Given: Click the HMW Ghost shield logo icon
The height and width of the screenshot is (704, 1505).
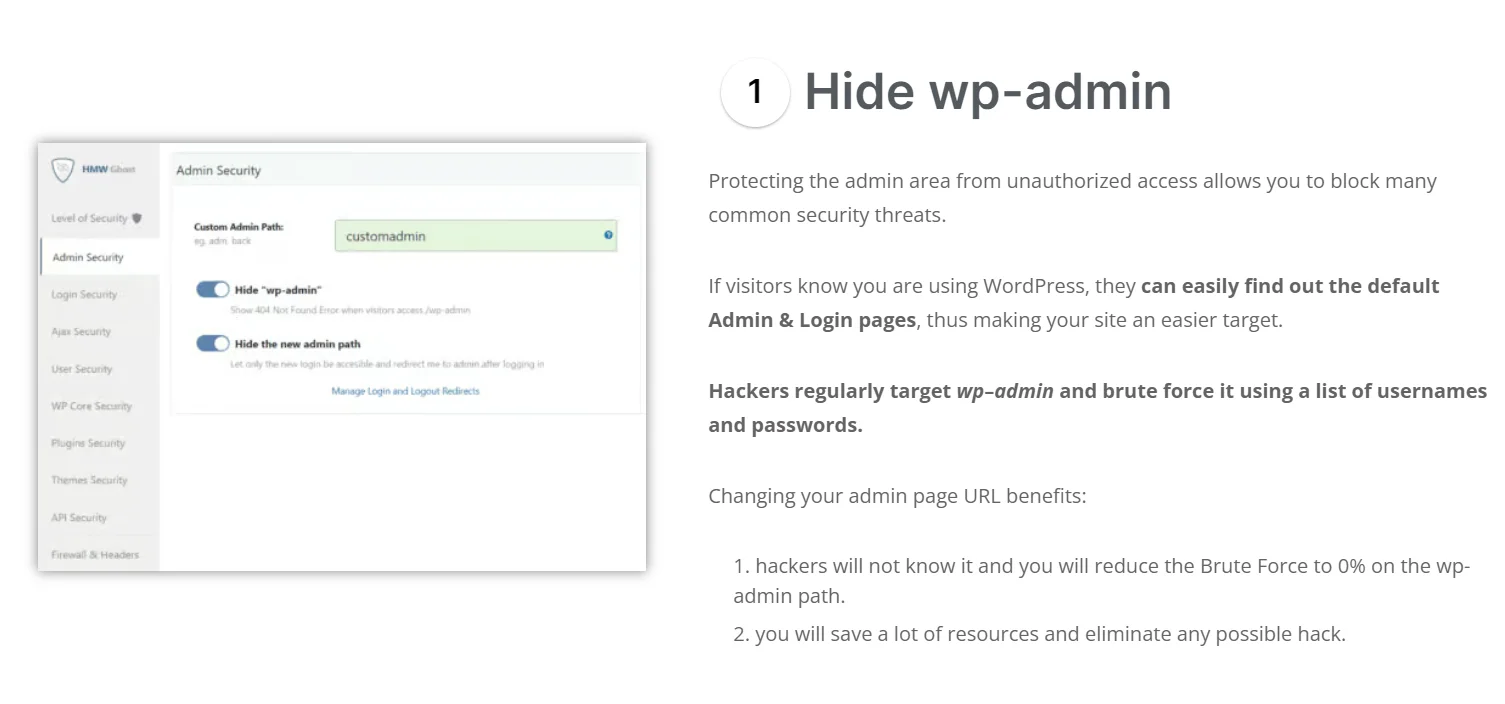Looking at the screenshot, I should 63,170.
